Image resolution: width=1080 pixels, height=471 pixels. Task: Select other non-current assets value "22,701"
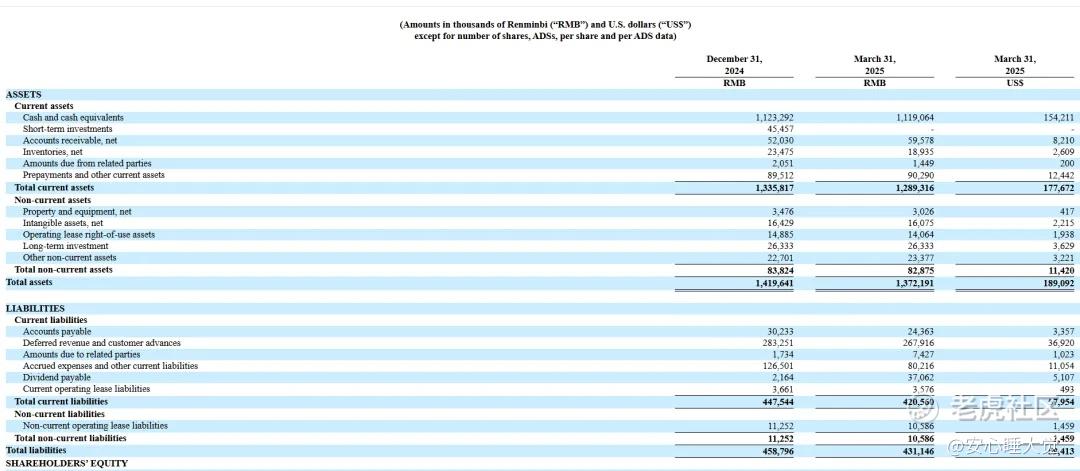tap(780, 258)
